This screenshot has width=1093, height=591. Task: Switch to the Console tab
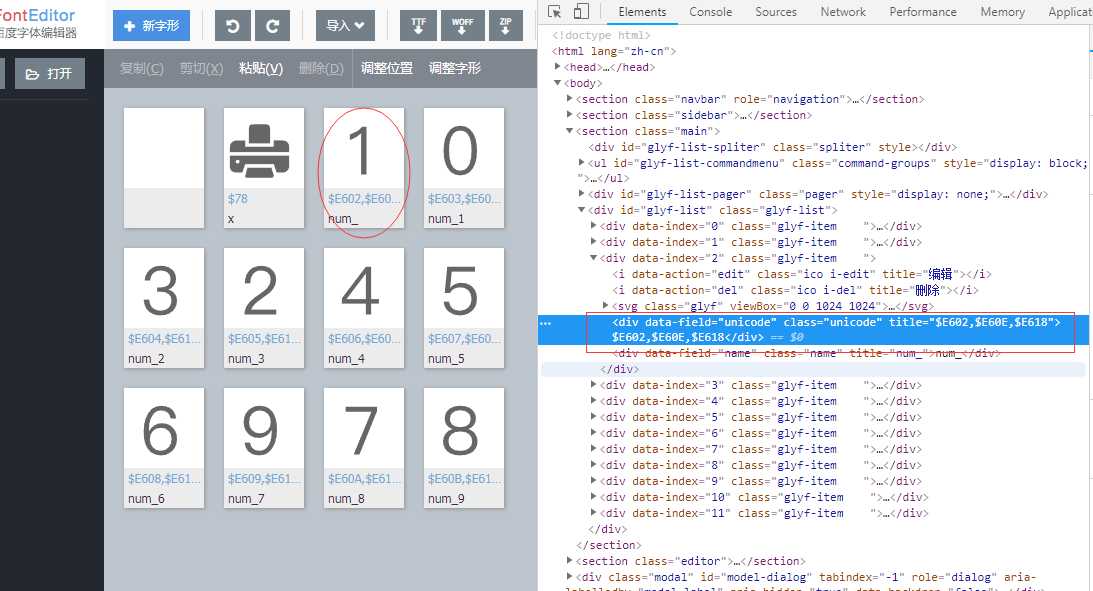pyautogui.click(x=710, y=12)
